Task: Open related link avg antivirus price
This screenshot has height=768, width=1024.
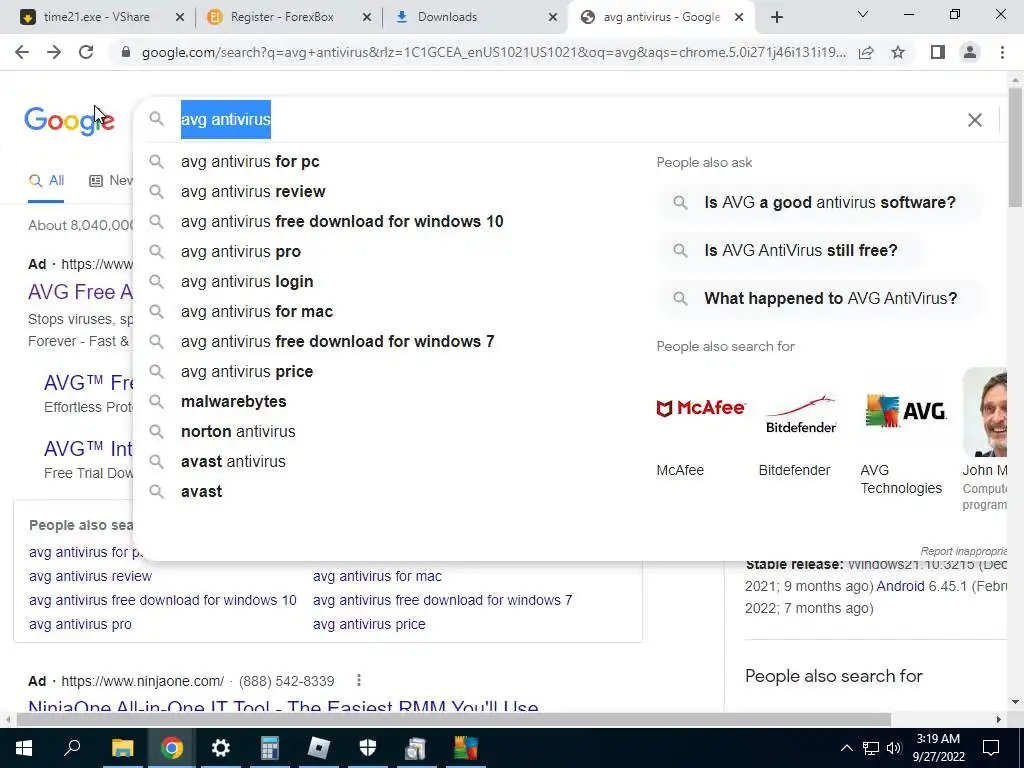Action: point(369,624)
